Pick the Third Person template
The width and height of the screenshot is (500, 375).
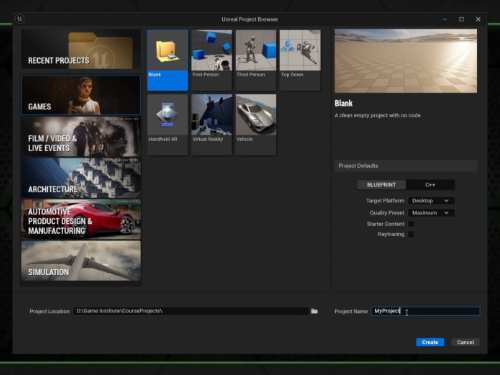coord(256,60)
